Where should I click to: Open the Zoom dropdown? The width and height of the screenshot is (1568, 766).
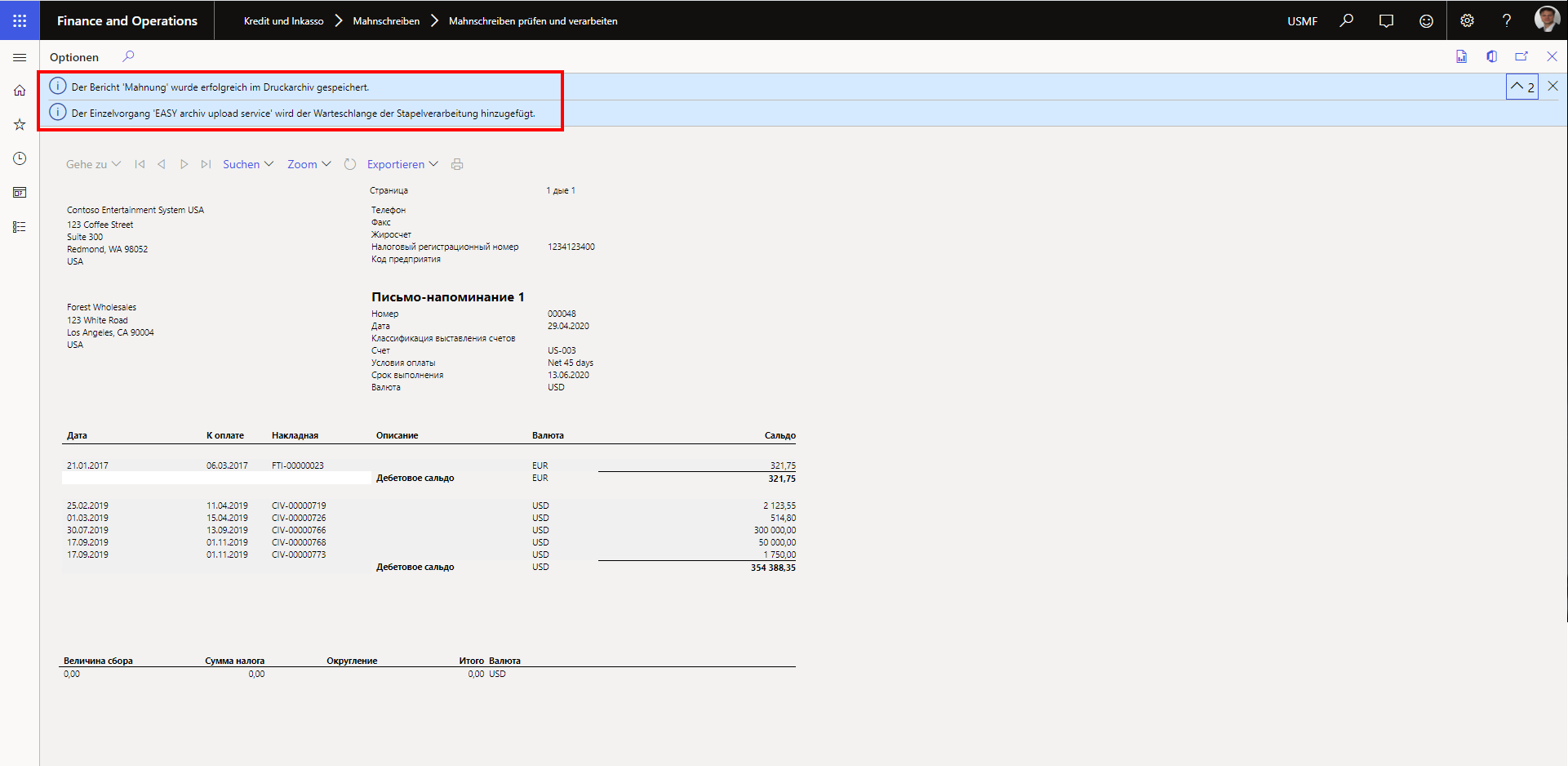coord(309,164)
